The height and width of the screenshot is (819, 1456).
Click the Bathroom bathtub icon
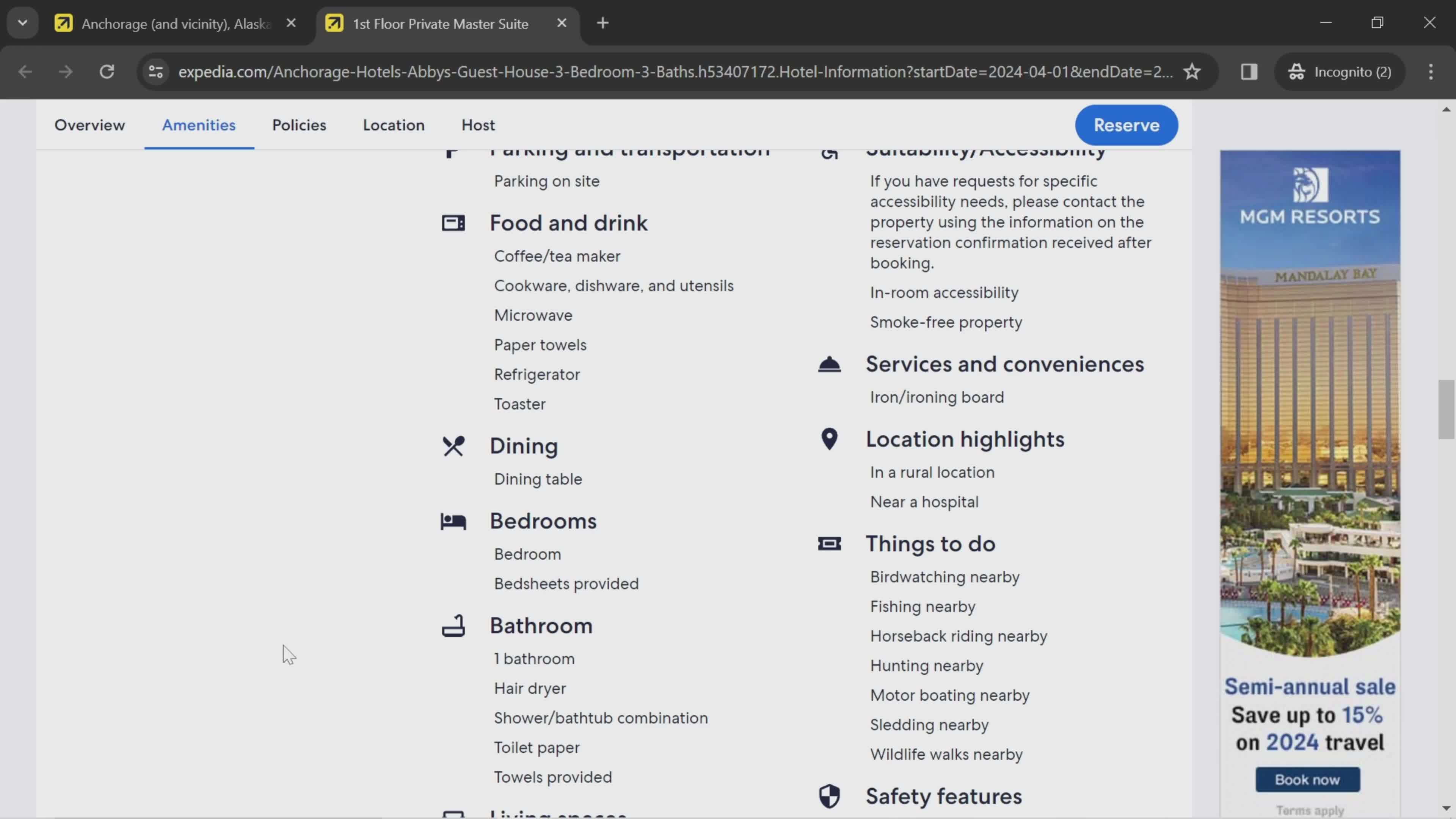click(453, 626)
